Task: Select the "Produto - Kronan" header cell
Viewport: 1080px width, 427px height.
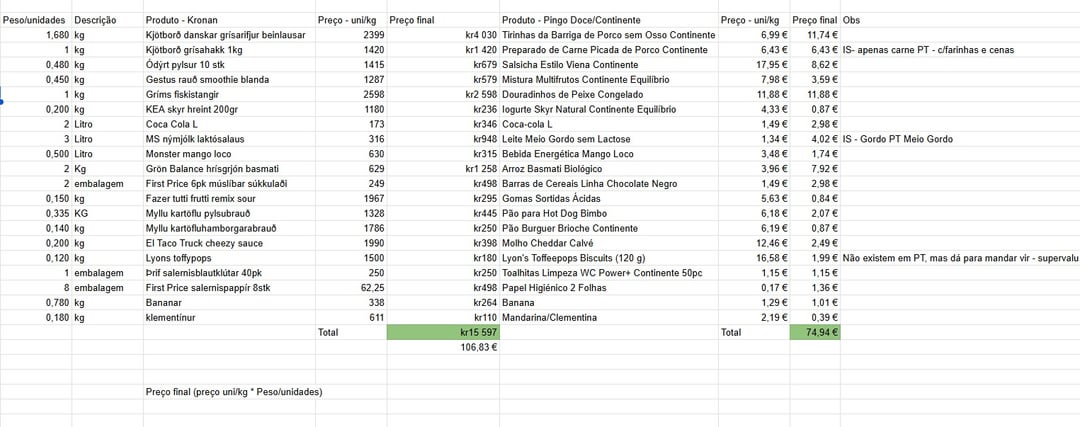Action: pos(181,20)
